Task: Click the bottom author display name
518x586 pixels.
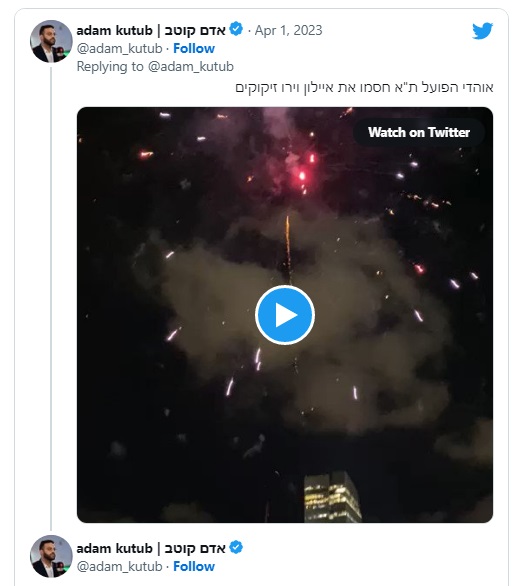Action: [151, 548]
